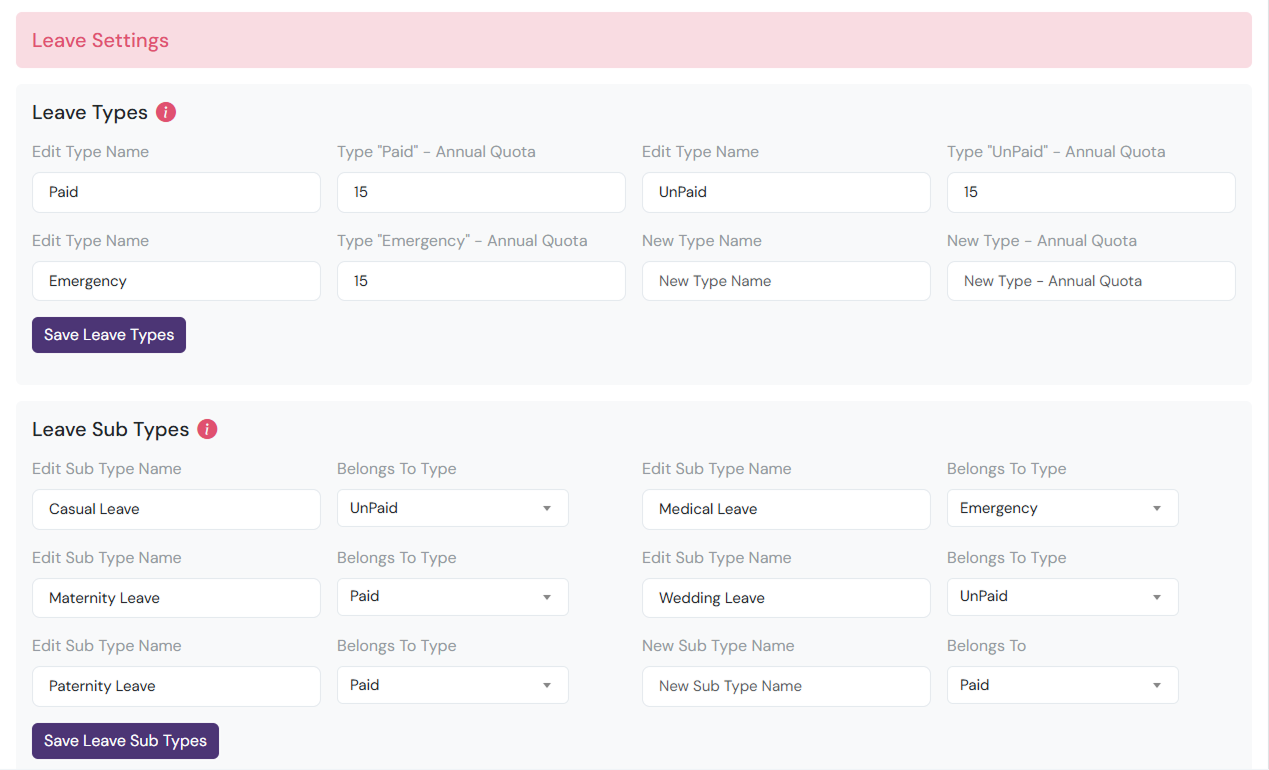
Task: Open Casual Leave's Belongs To Type dropdown
Action: [x=452, y=508]
